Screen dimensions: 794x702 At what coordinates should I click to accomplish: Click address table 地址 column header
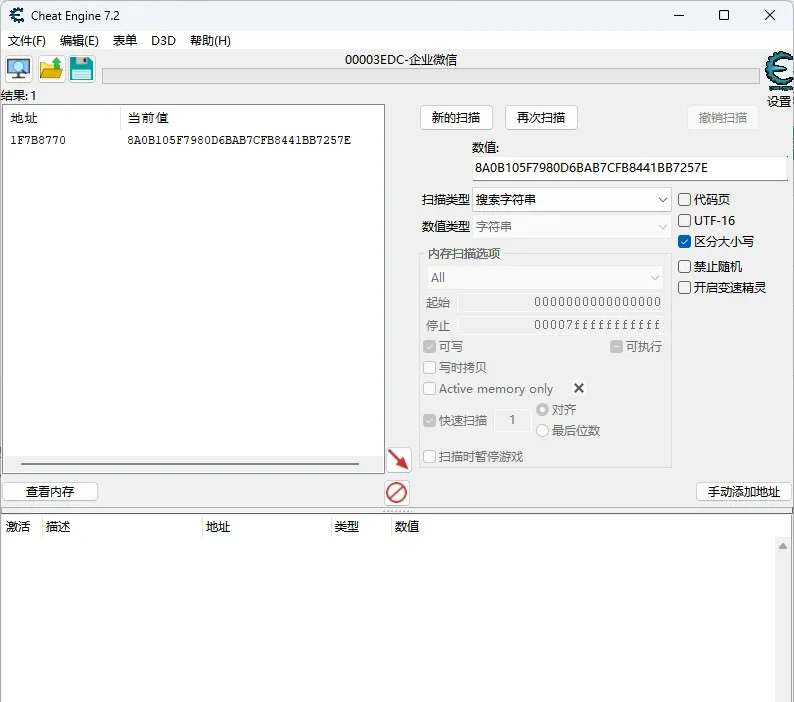(218, 527)
